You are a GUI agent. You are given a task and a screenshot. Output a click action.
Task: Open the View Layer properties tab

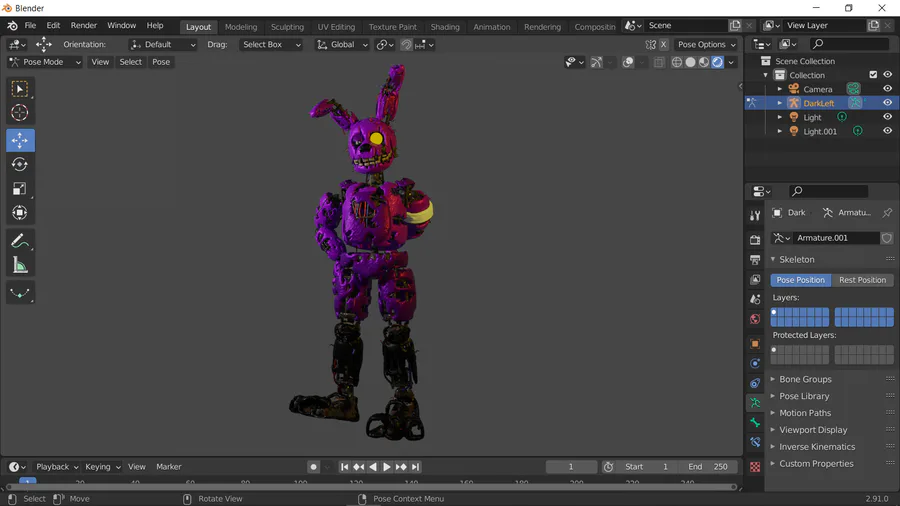pos(755,279)
